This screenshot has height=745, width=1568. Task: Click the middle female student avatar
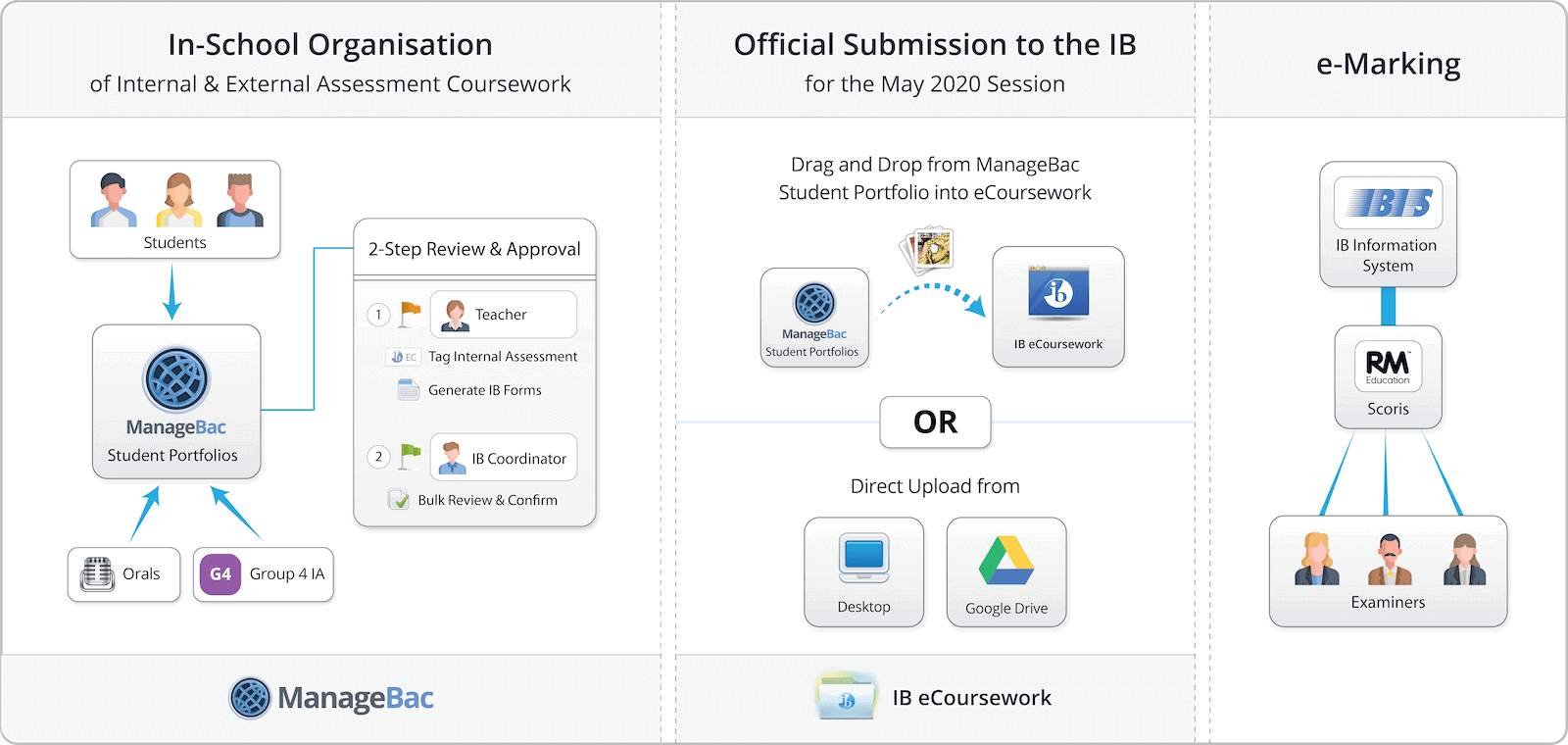tap(178, 200)
